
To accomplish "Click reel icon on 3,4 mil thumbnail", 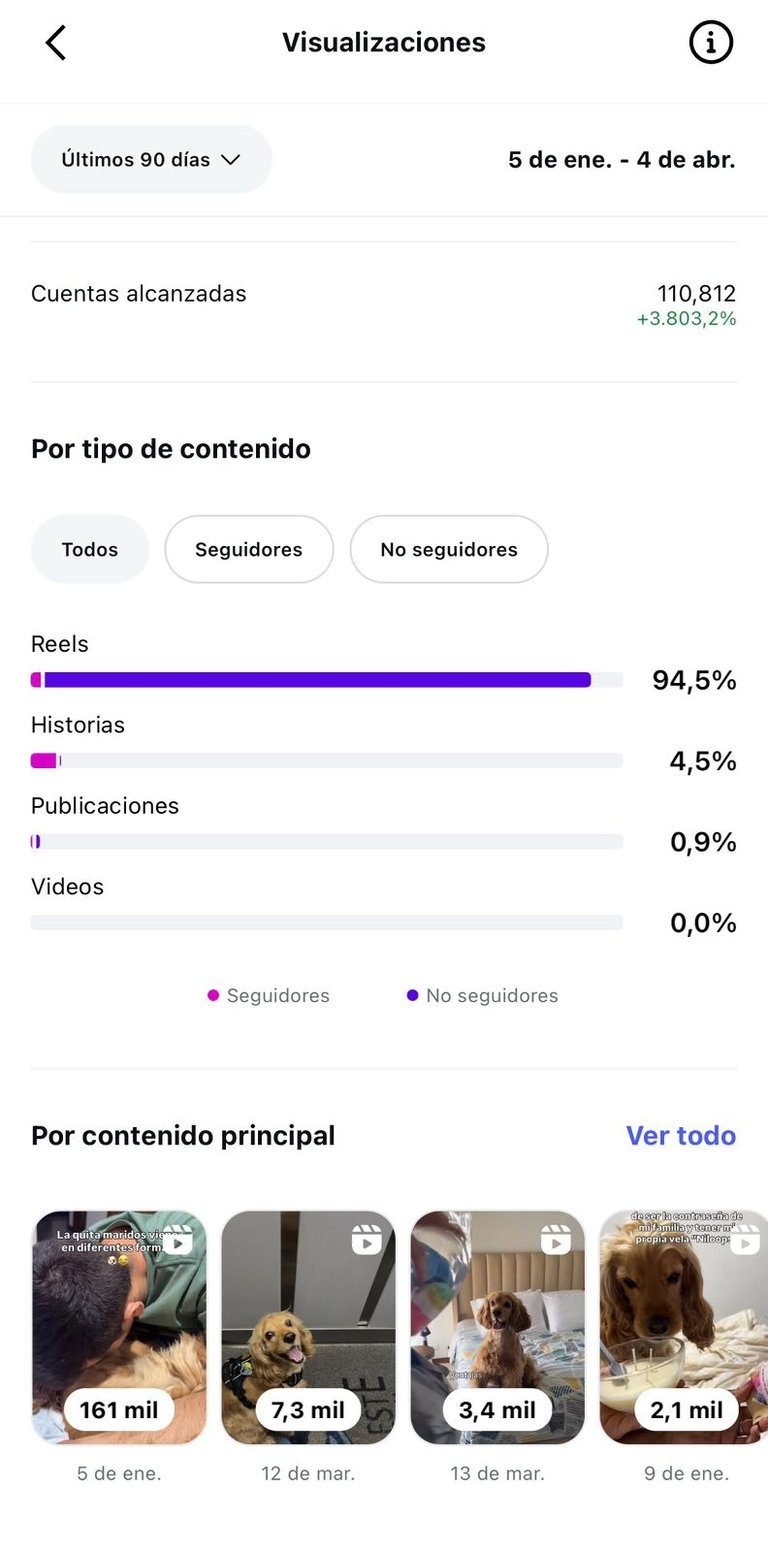I will coord(556,1240).
